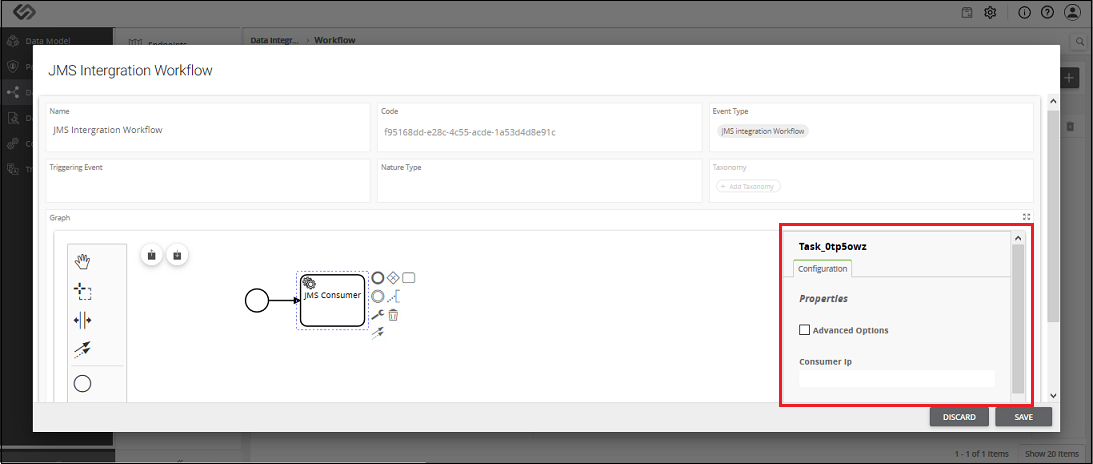Screen dimensions: 1093x464
Task: Open user profile avatar
Action: tap(1071, 13)
